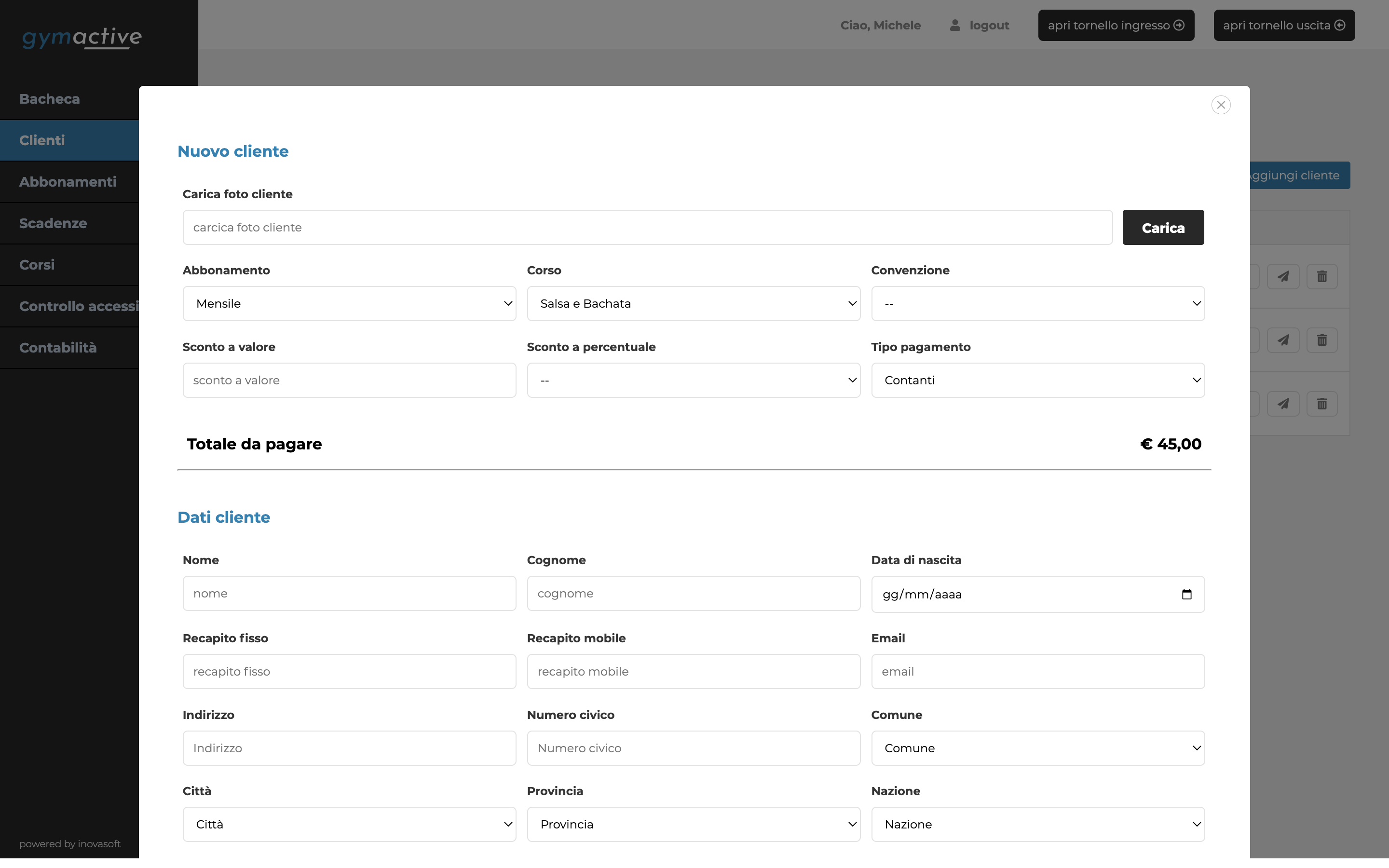Click the Recapito fisso input field
Screen dimensions: 1389x868
click(349, 672)
